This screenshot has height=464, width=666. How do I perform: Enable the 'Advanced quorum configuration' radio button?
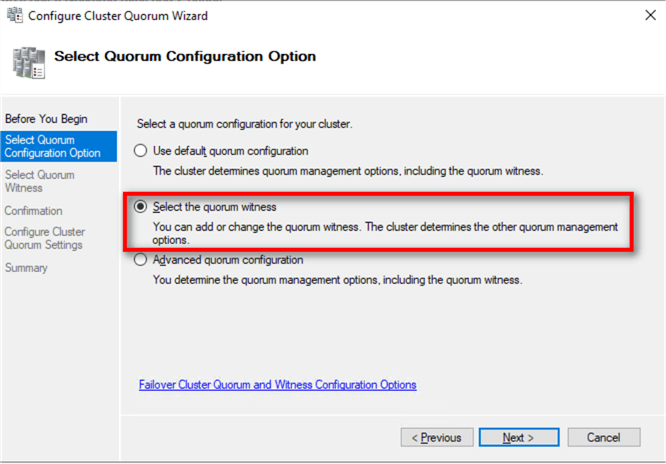coord(140,260)
